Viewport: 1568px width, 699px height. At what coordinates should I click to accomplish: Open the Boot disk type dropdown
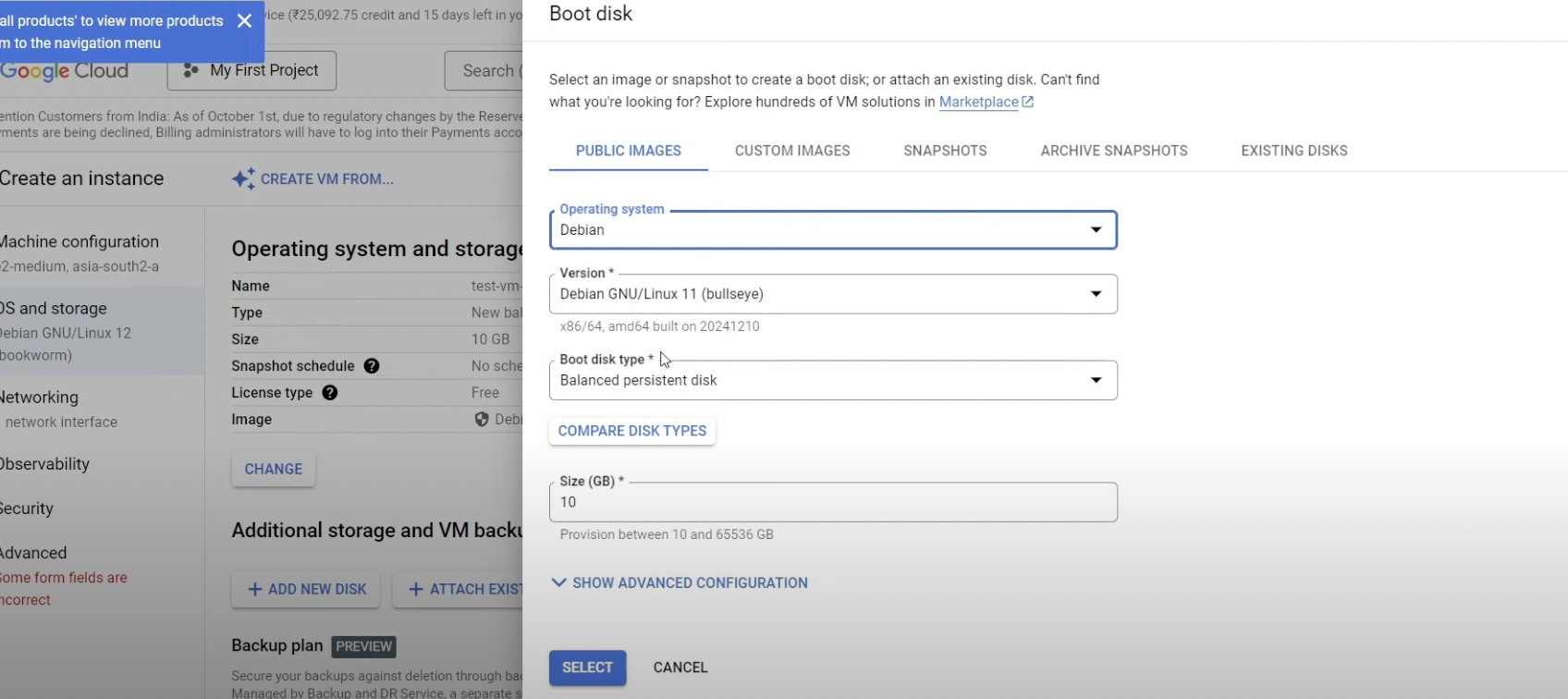coord(832,380)
